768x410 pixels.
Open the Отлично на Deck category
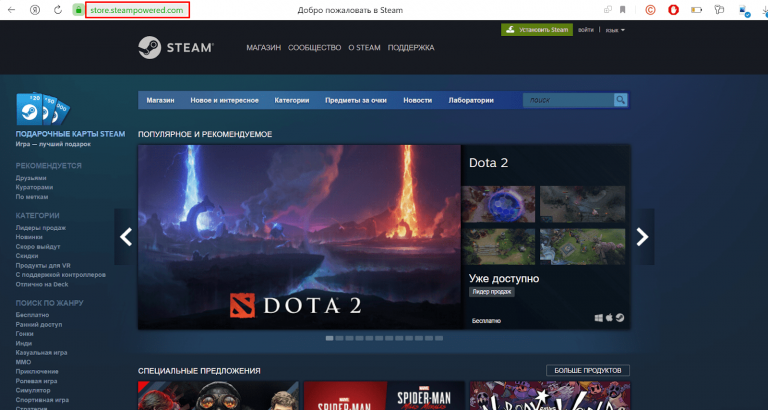(x=42, y=284)
